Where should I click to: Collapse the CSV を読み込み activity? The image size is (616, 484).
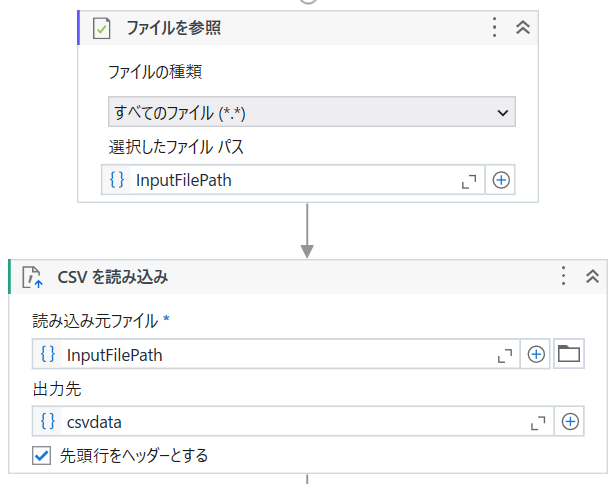pos(592,276)
